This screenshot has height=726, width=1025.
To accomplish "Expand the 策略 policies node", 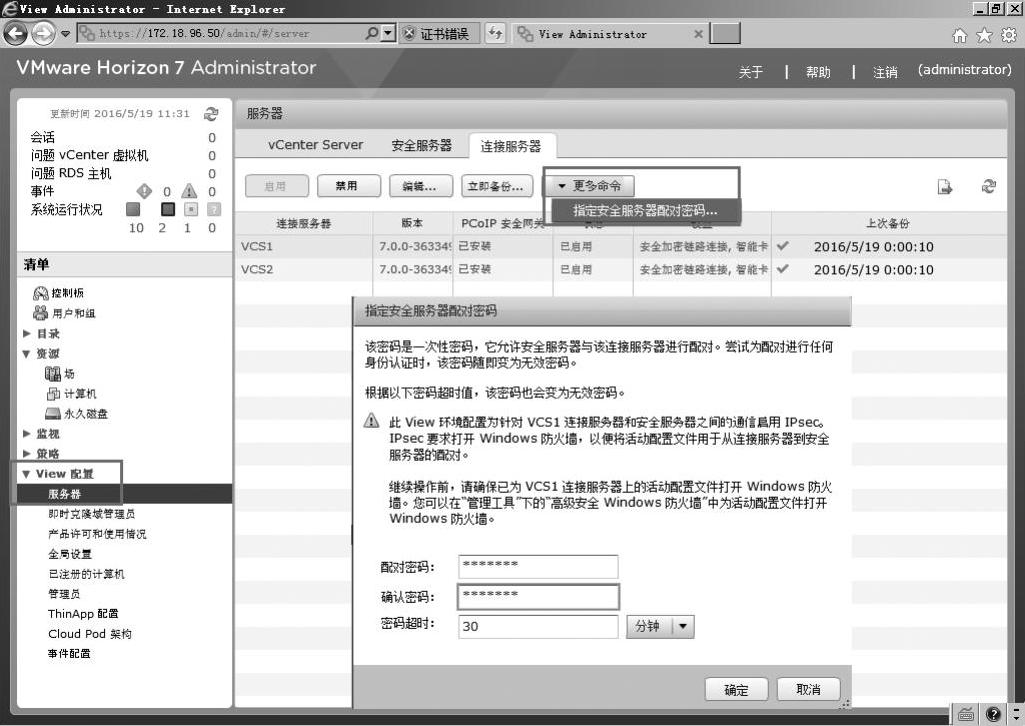I will (x=27, y=454).
